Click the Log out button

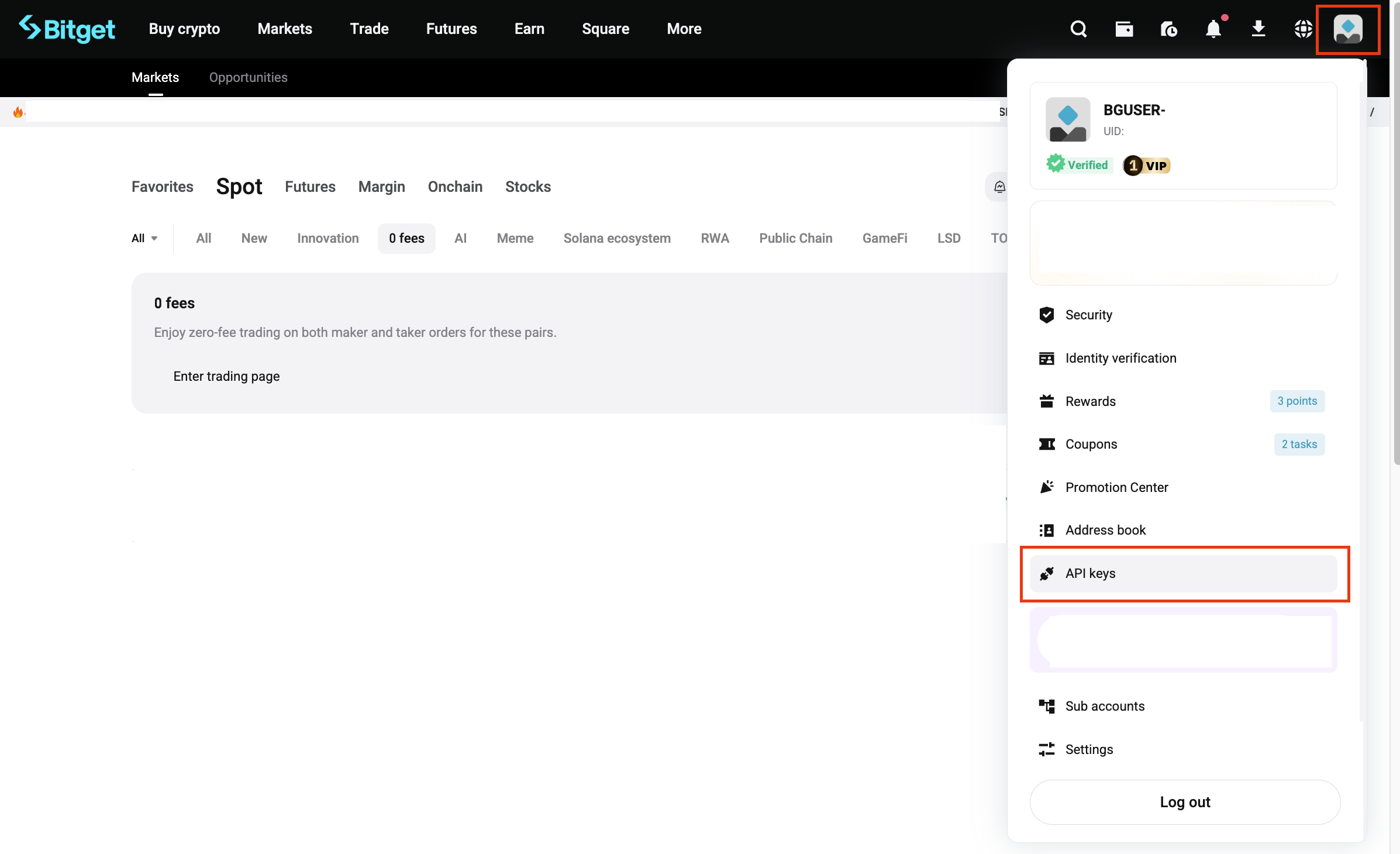pos(1184,802)
